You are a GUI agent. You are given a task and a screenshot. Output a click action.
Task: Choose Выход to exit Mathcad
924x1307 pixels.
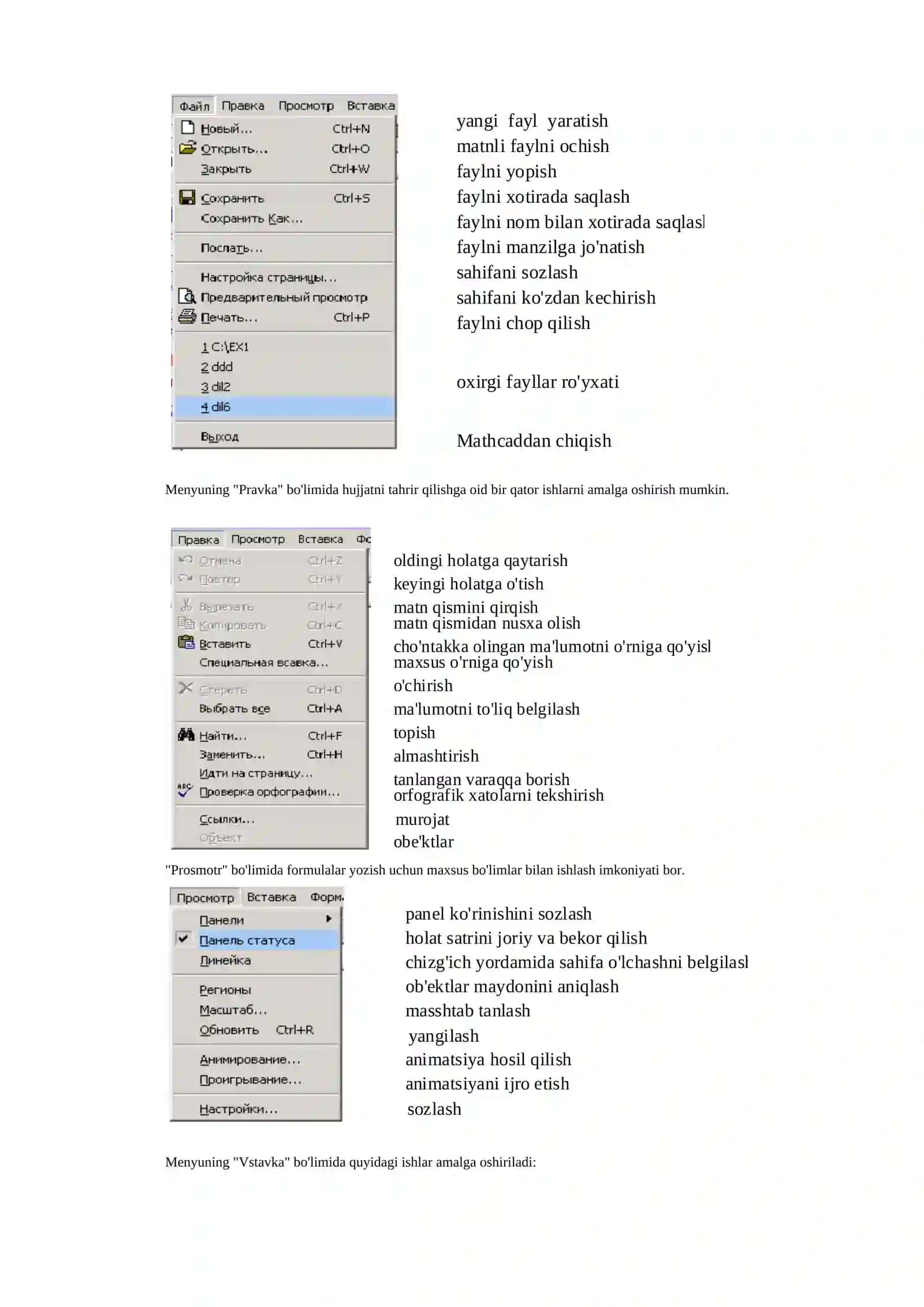click(x=284, y=436)
